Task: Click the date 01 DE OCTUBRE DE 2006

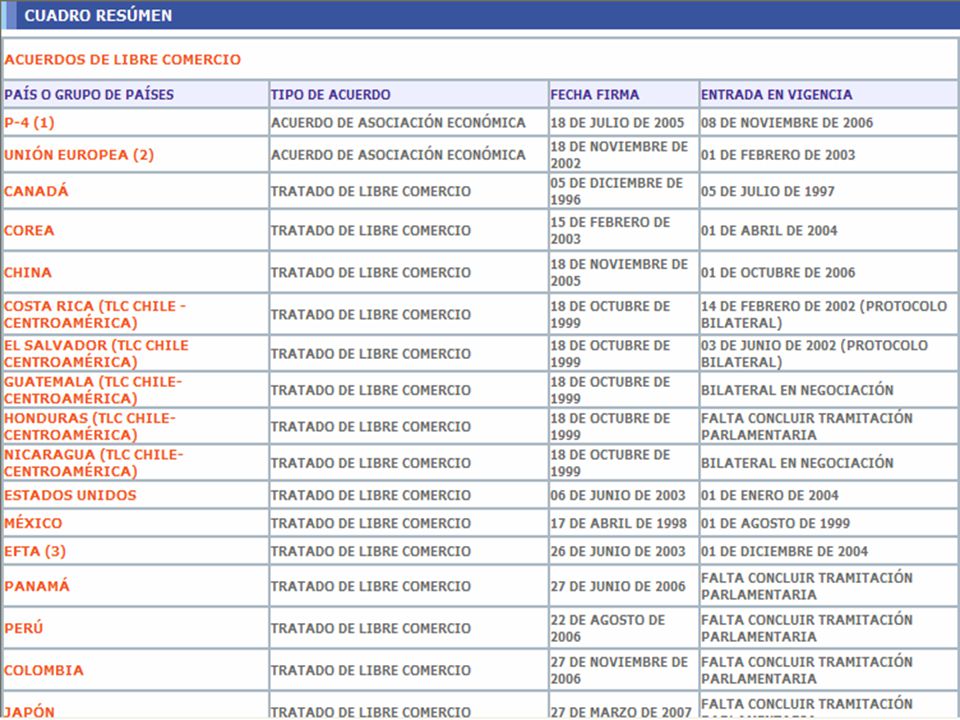Action: pos(778,272)
